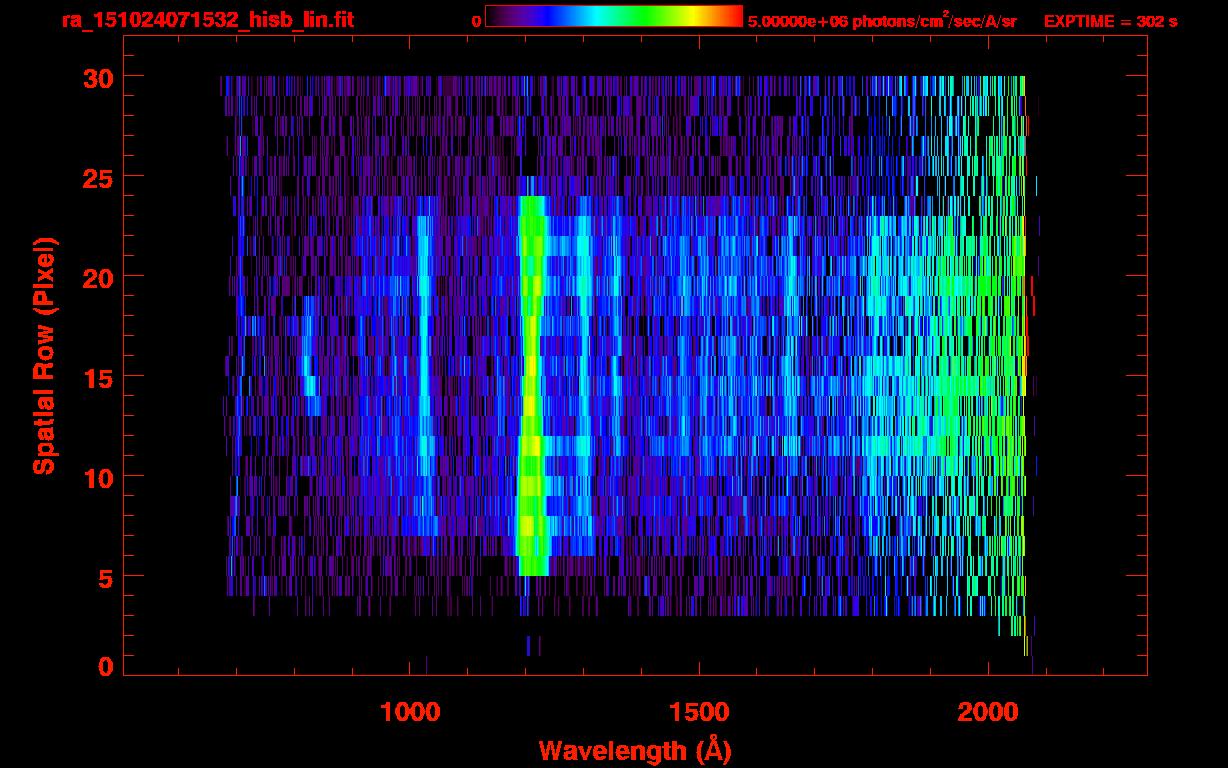Click the color bar minimum value 0
The image size is (1228, 768).
pyautogui.click(x=476, y=20)
